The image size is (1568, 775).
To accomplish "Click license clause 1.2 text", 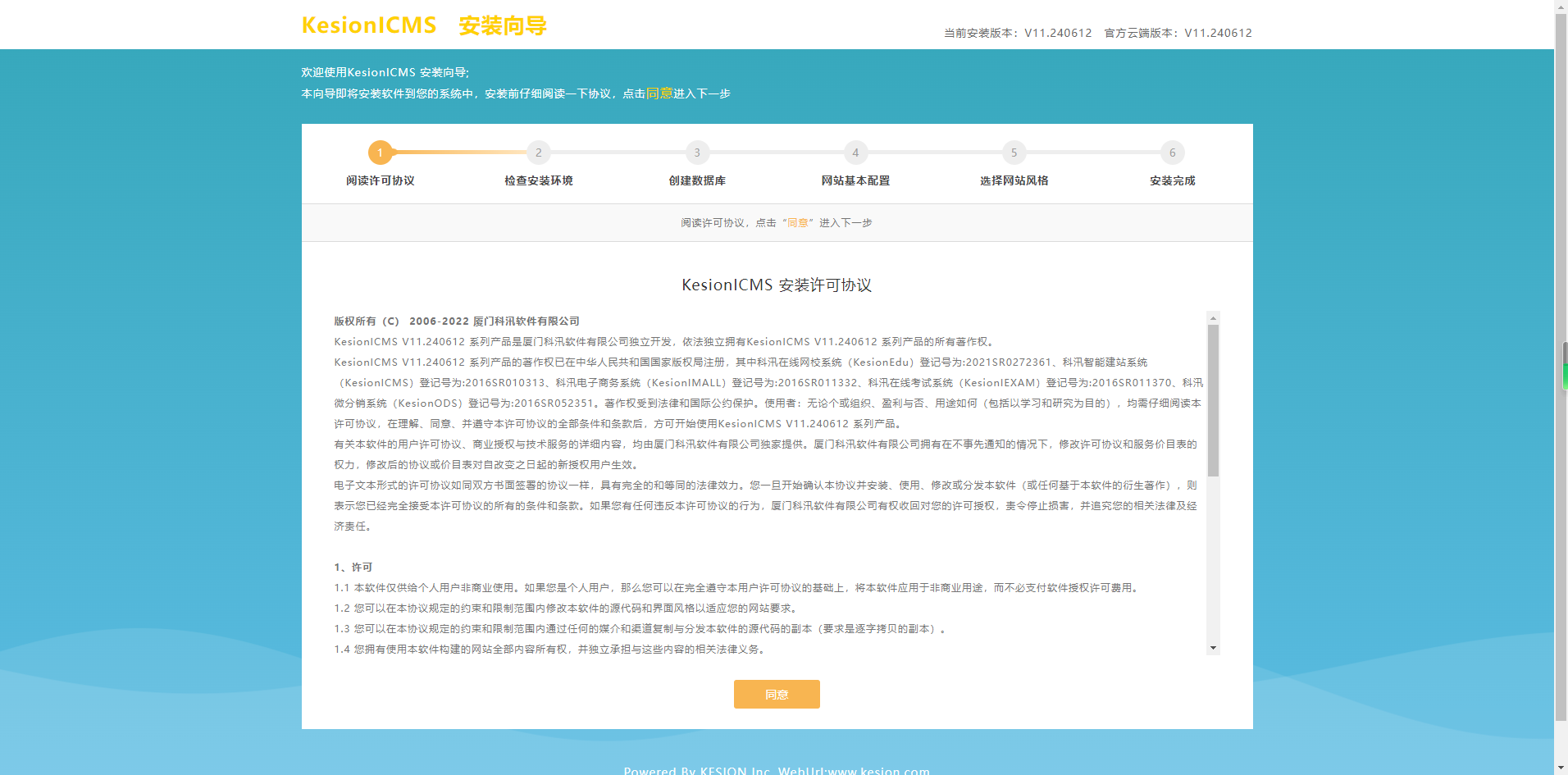I will 566,609.
